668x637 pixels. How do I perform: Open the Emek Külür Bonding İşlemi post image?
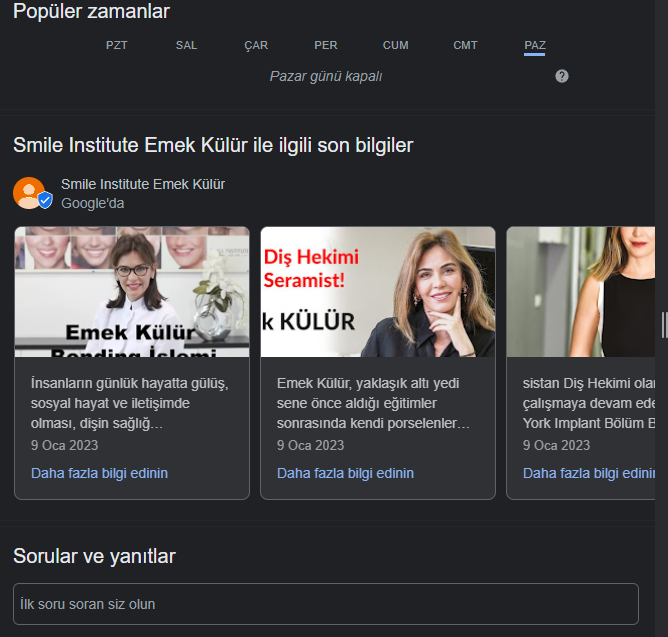[132, 292]
